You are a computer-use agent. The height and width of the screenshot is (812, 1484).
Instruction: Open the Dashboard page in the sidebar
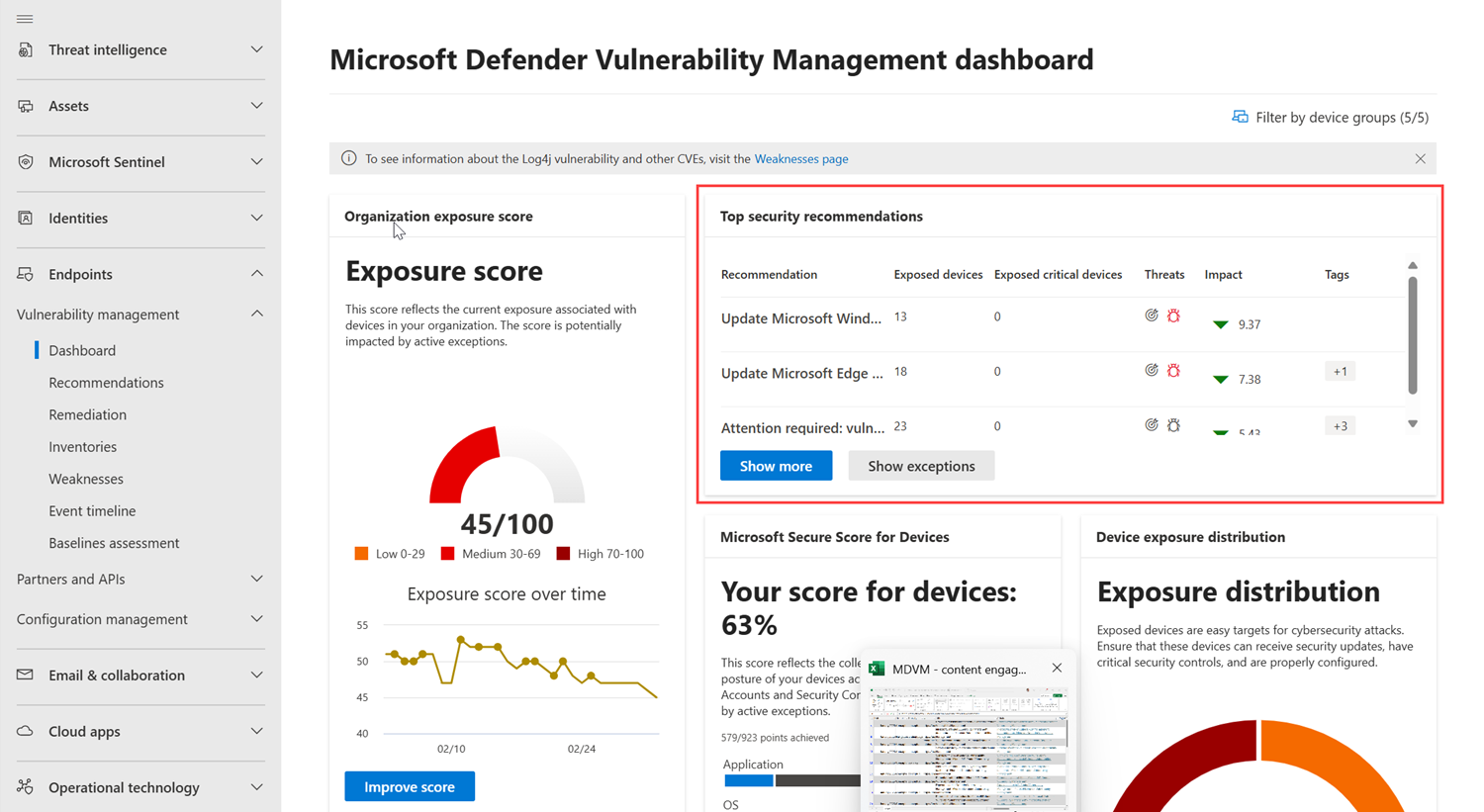click(x=82, y=350)
